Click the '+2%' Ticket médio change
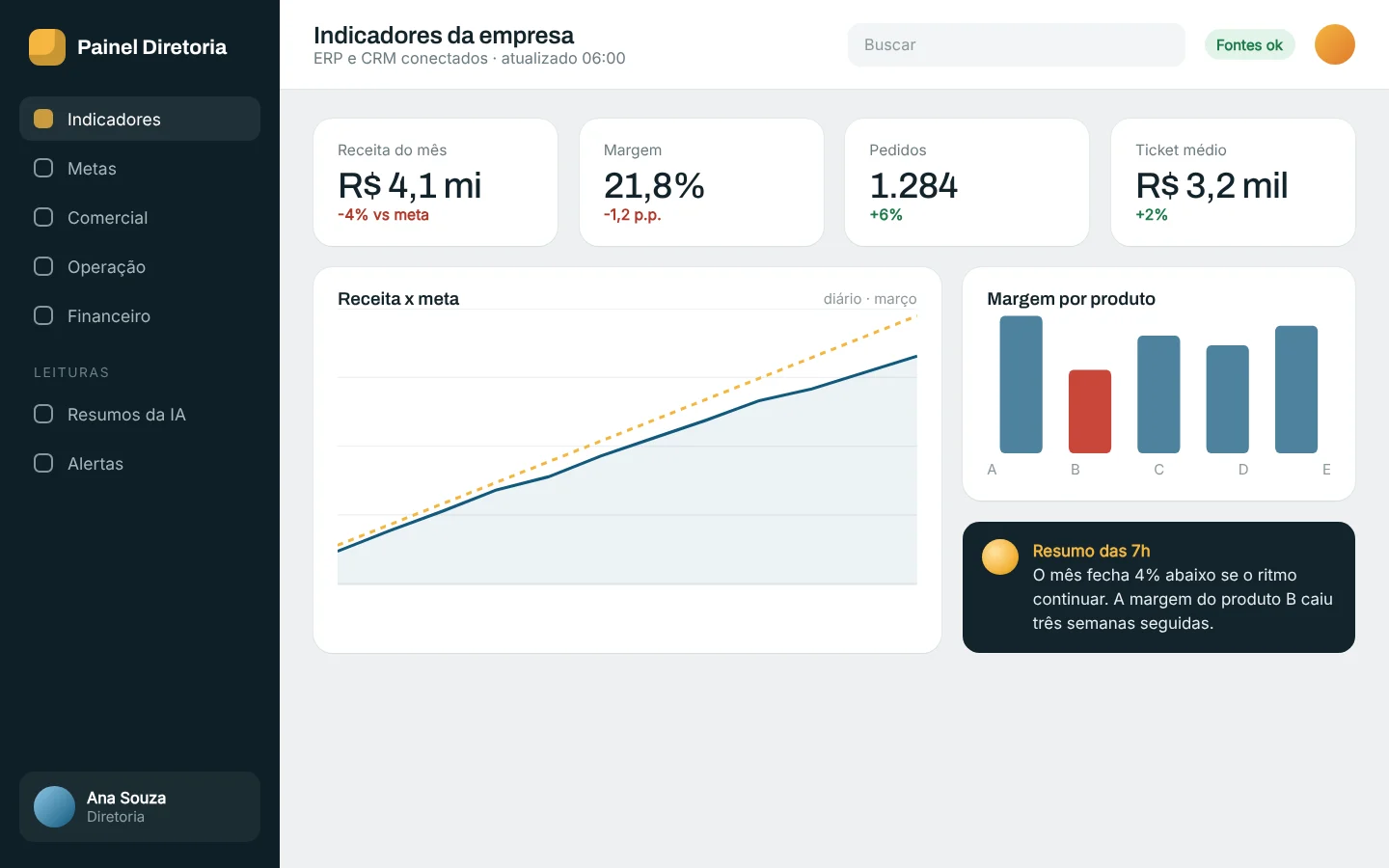The image size is (1389, 868). tap(1152, 215)
